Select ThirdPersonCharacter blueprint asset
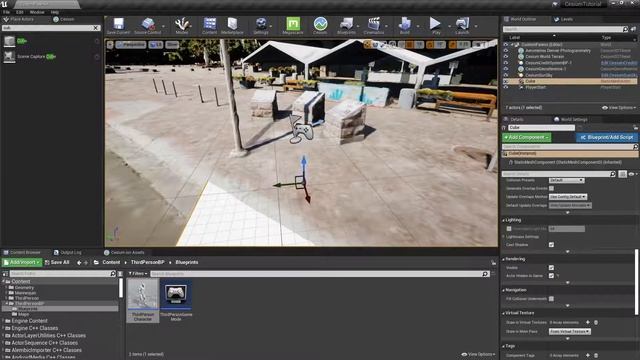The width and height of the screenshot is (640, 360). click(143, 300)
